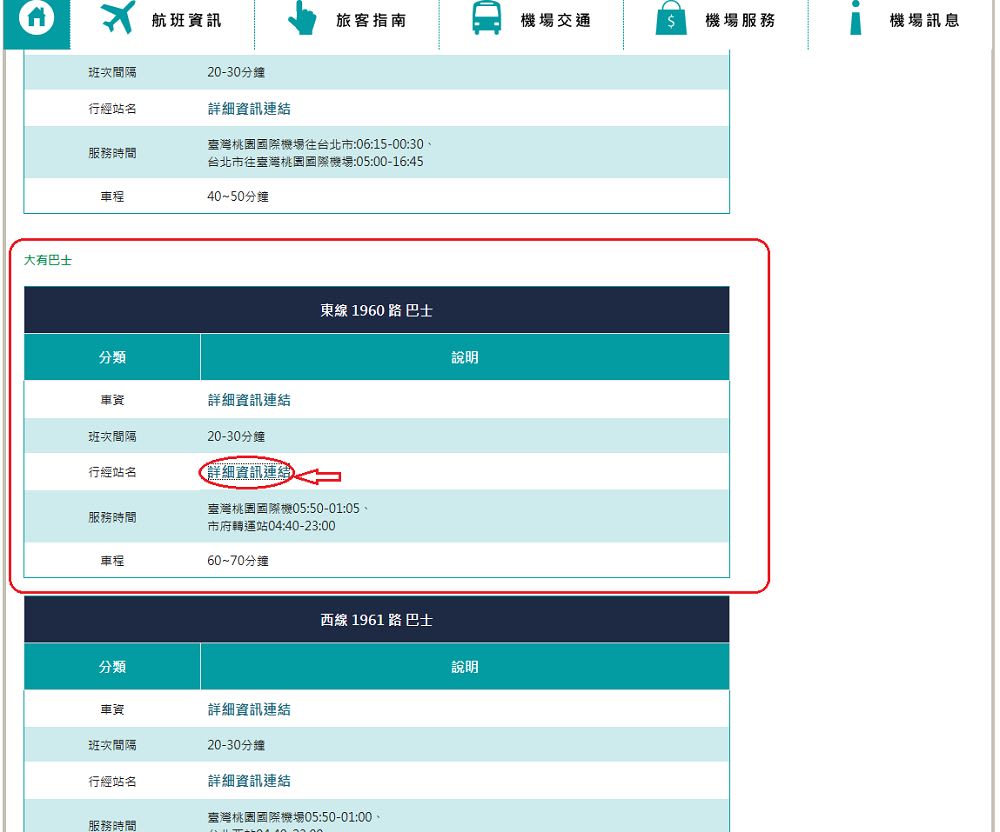
Task: Click the 西線 1961 路 巴士 table header
Action: pyautogui.click(x=376, y=620)
